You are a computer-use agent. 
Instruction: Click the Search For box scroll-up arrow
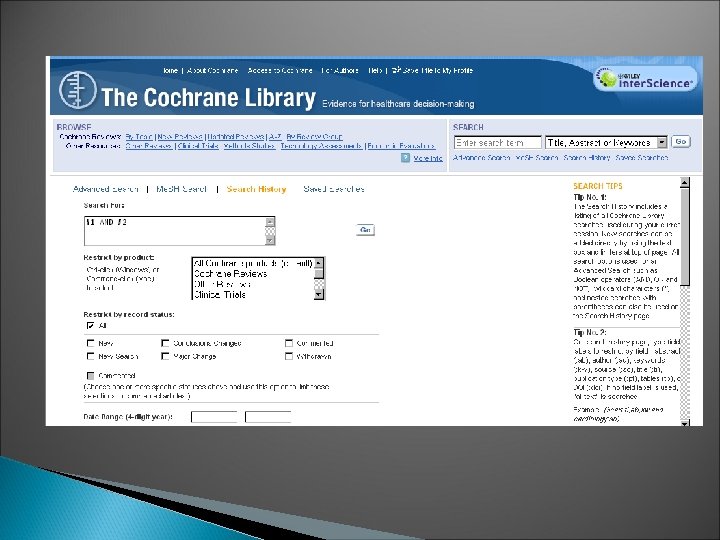point(270,222)
